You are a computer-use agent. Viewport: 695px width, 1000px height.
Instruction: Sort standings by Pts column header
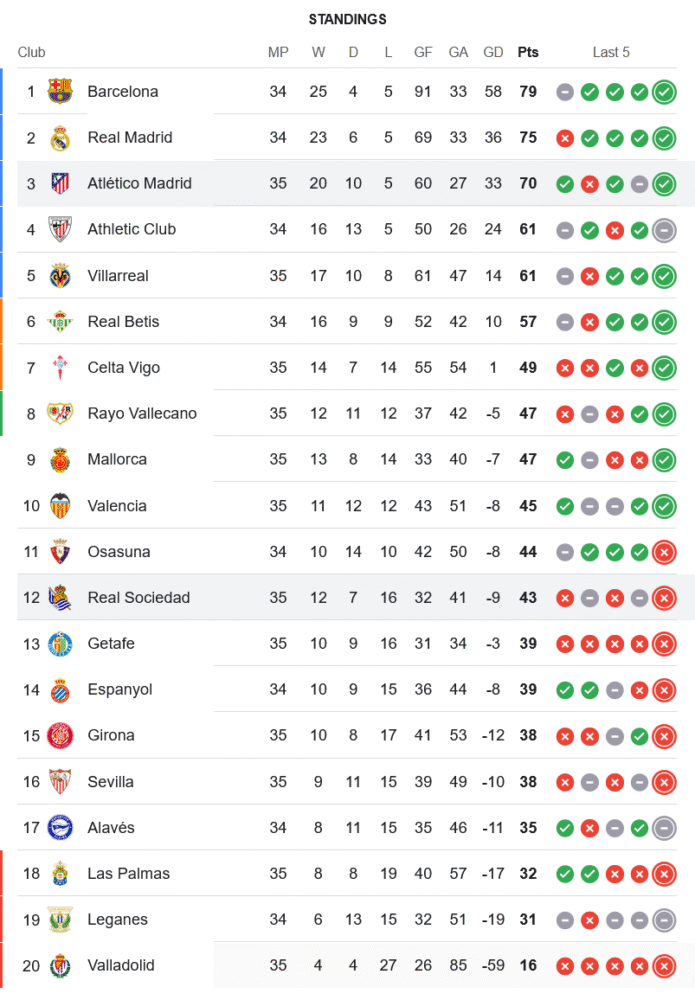coord(528,52)
